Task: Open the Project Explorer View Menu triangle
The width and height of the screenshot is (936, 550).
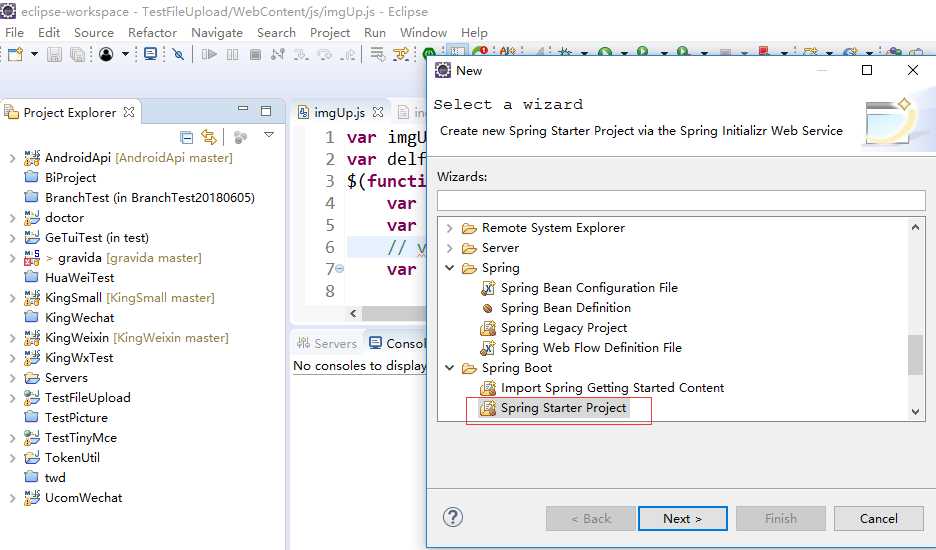Action: pos(269,135)
